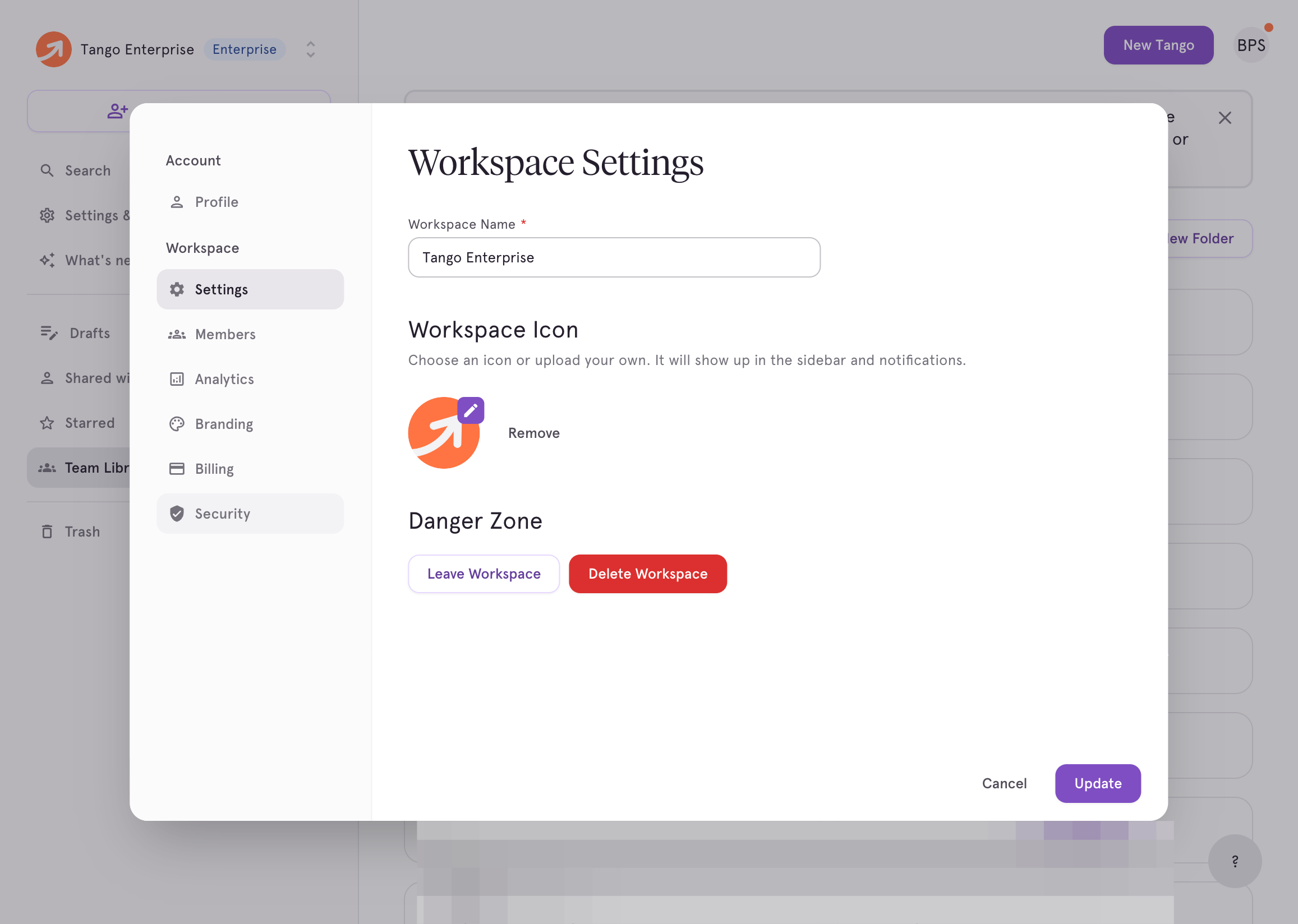This screenshot has height=924, width=1298.
Task: Open the Branding section
Action: tap(250, 424)
